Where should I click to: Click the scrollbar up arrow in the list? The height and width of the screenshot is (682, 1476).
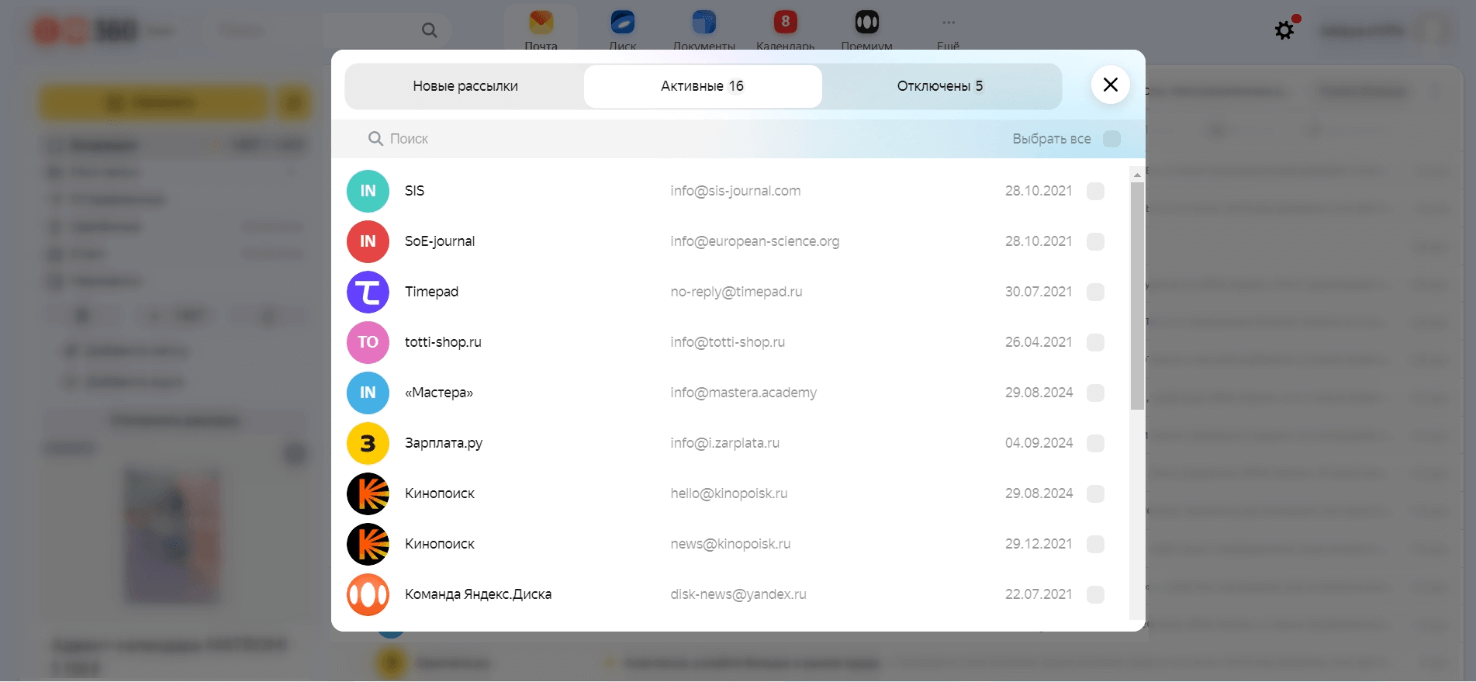[x=1137, y=175]
